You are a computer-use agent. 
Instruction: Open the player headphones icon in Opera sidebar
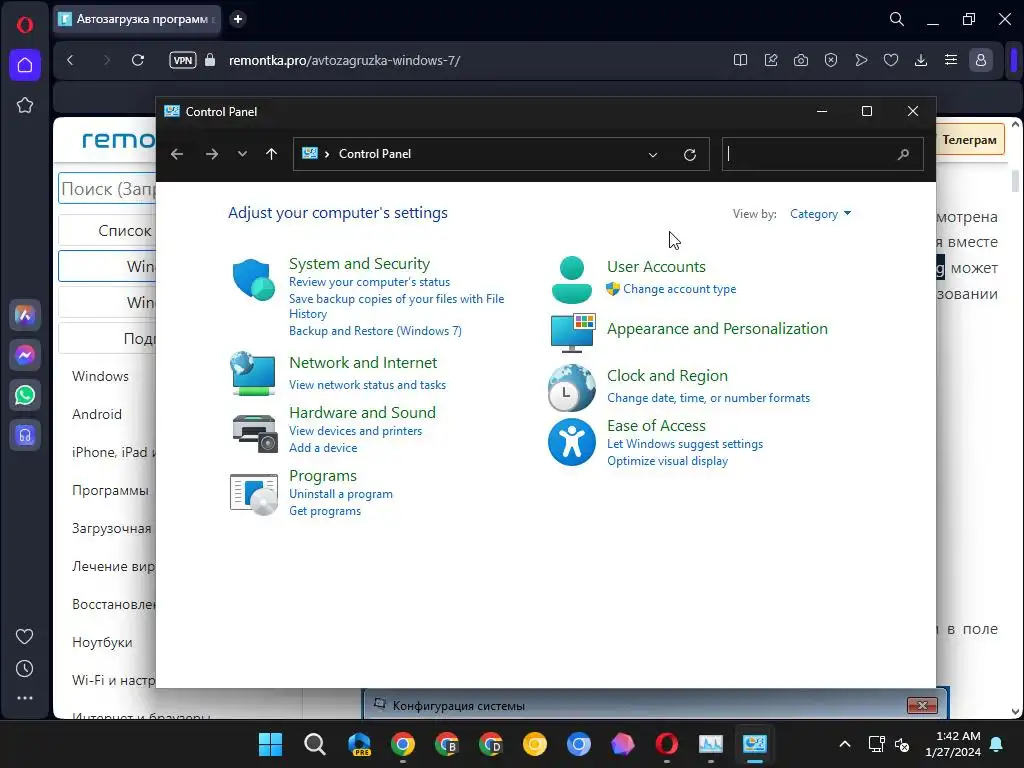pos(25,436)
